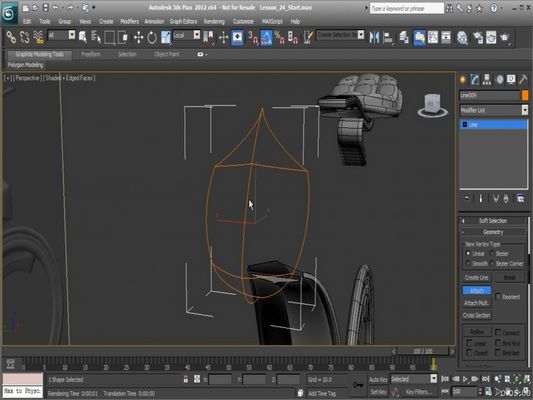This screenshot has width=533, height=400.
Task: Open the Modifiers menu
Action: (130, 21)
